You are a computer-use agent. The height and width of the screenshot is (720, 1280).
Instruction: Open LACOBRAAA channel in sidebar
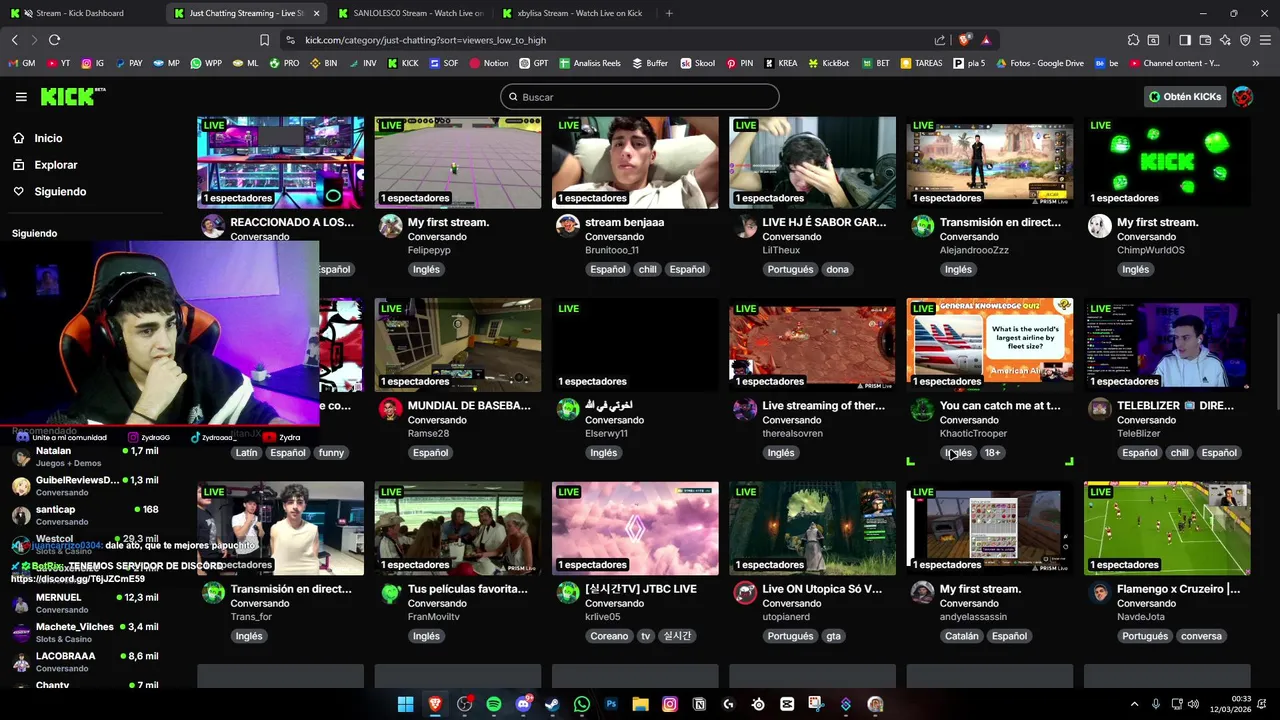84,661
